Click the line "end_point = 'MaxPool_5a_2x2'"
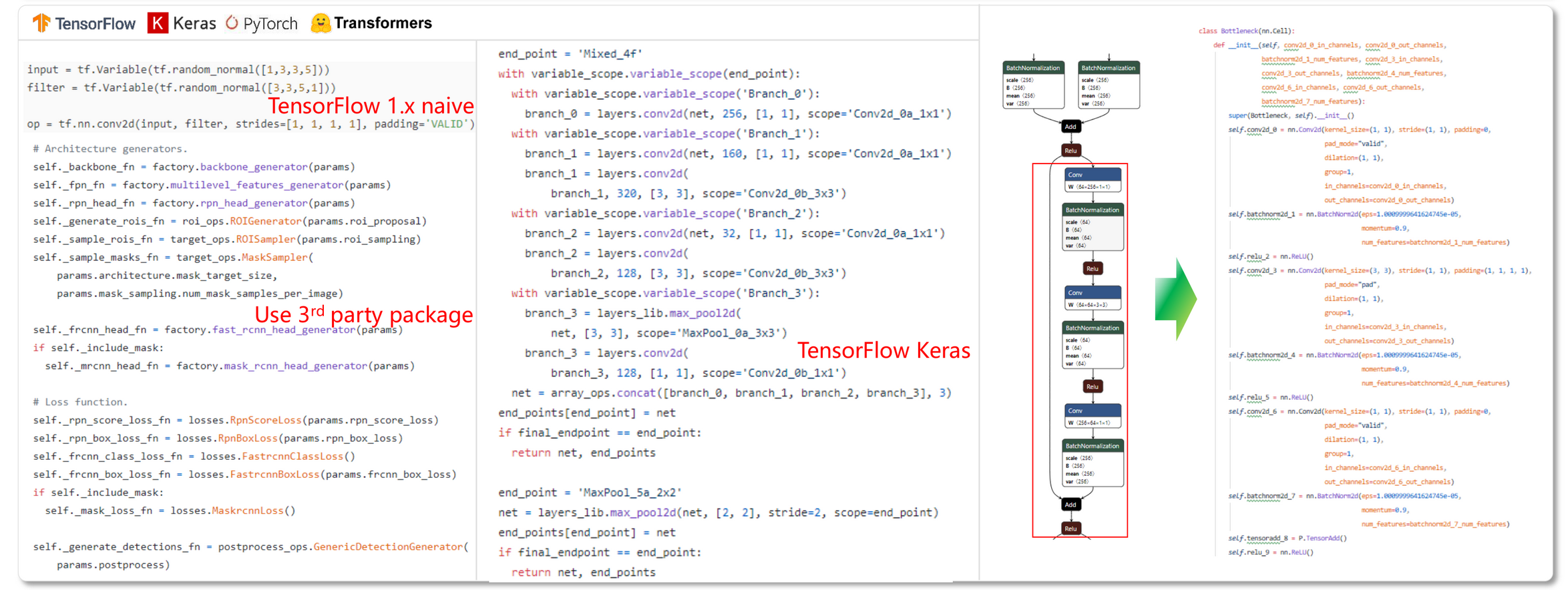This screenshot has width=1568, height=590. (x=590, y=493)
